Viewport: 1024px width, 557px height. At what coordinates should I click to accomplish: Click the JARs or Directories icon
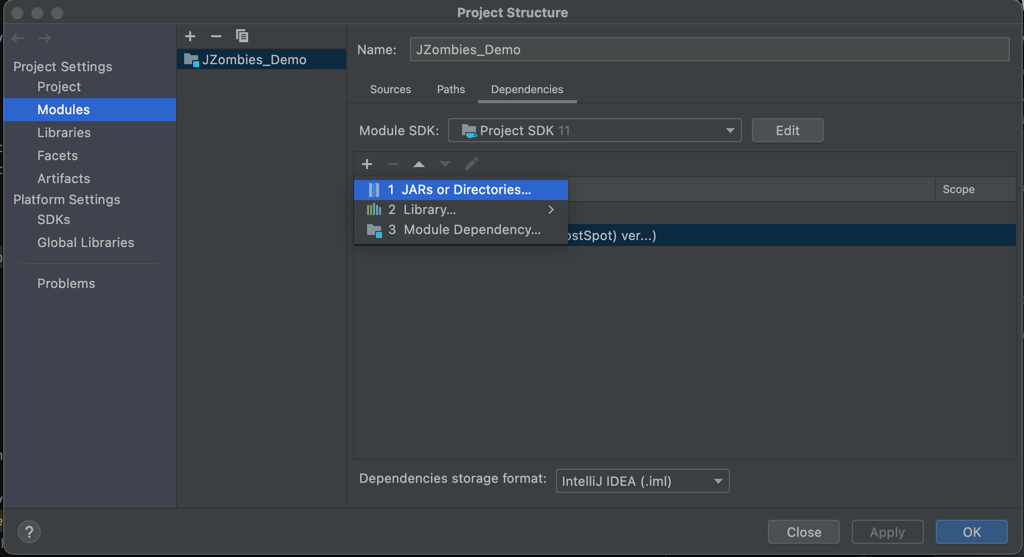pos(374,190)
